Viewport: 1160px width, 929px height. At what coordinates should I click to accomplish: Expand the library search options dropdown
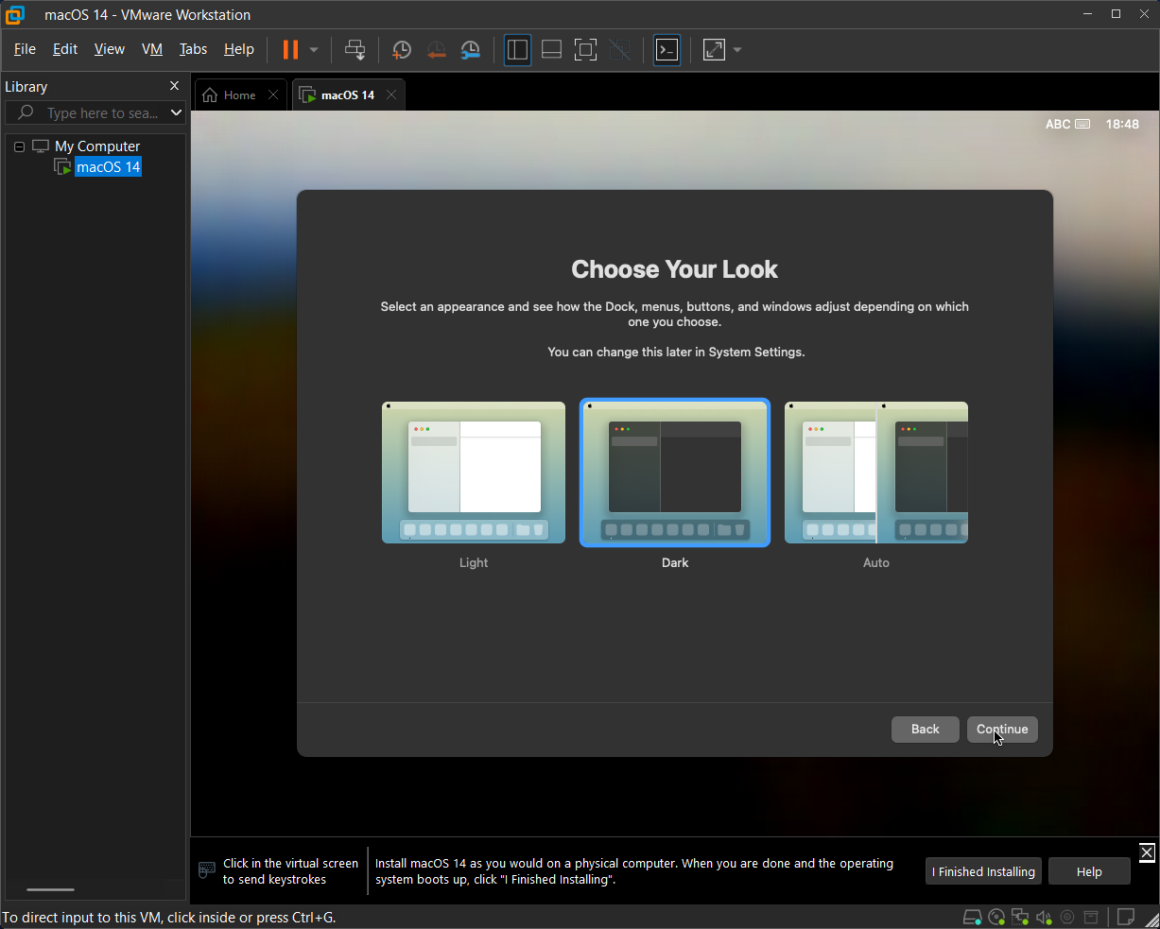pyautogui.click(x=176, y=112)
